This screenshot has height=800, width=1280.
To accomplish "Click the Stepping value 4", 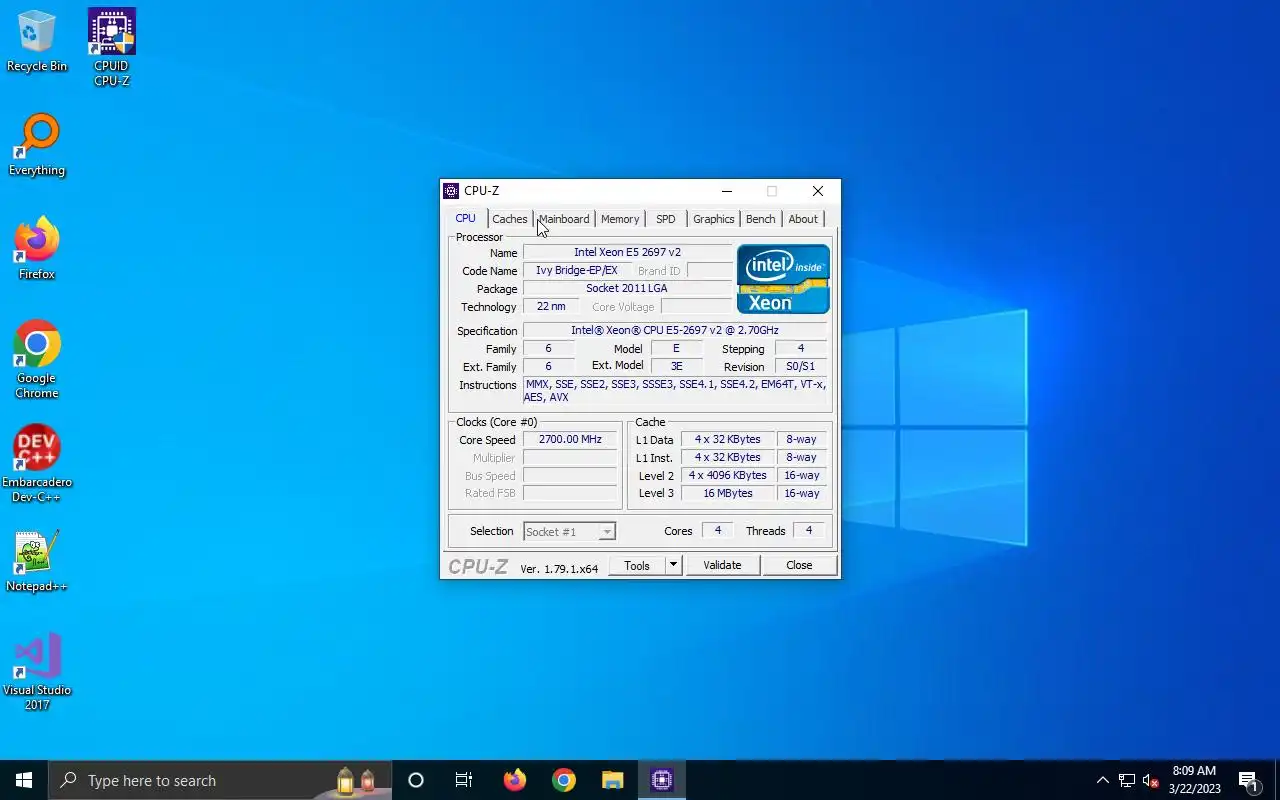I will (801, 348).
